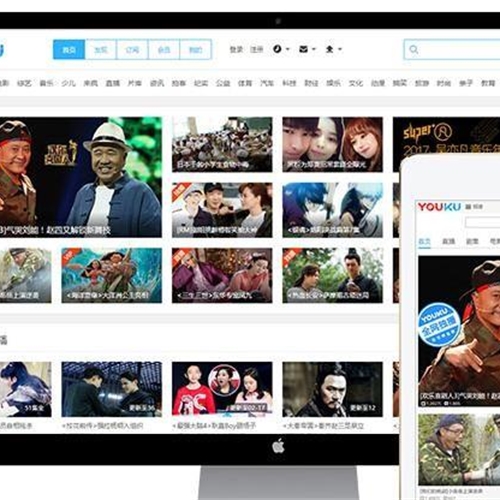Viewport: 500px width, 500px height.
Task: Open the watch history clock icon
Action: tap(277, 49)
